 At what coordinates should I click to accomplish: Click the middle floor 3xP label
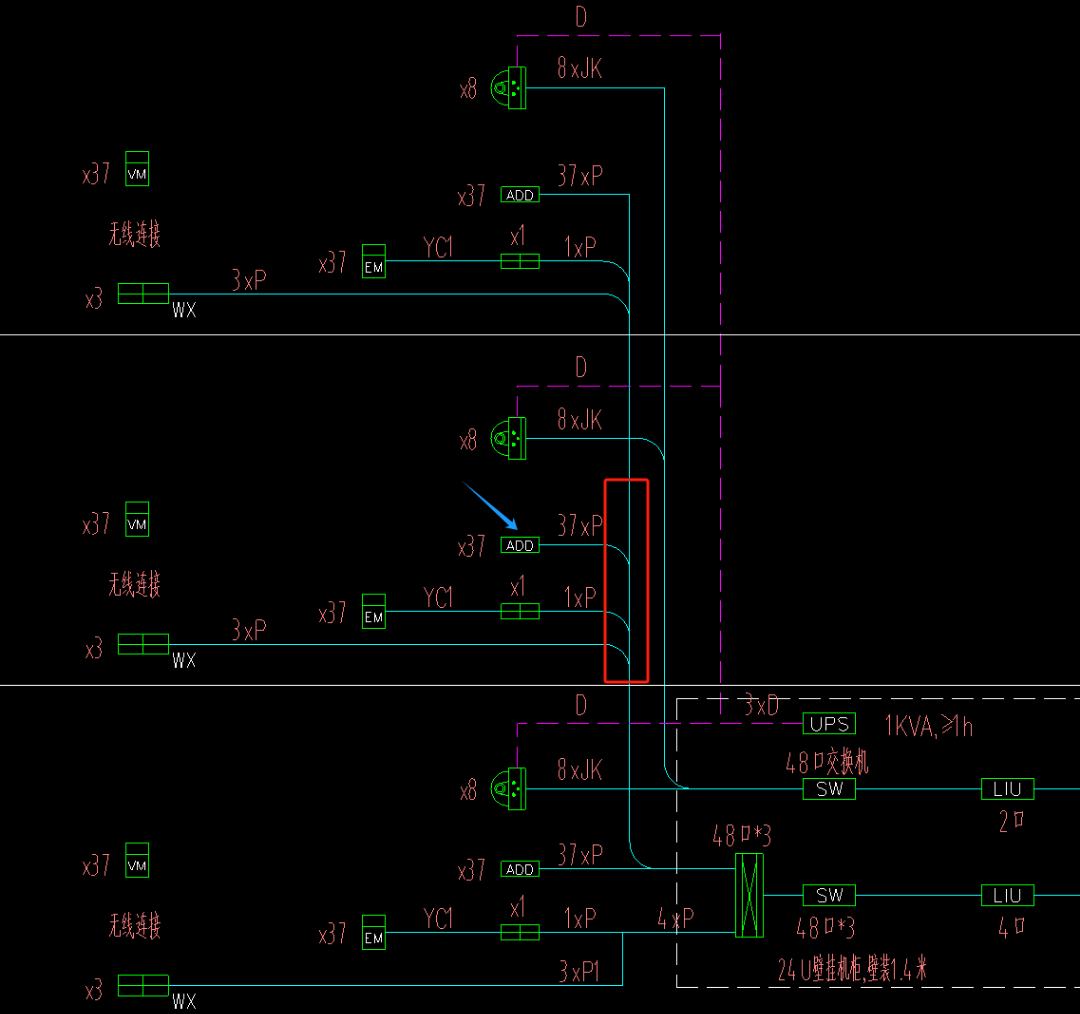point(249,630)
